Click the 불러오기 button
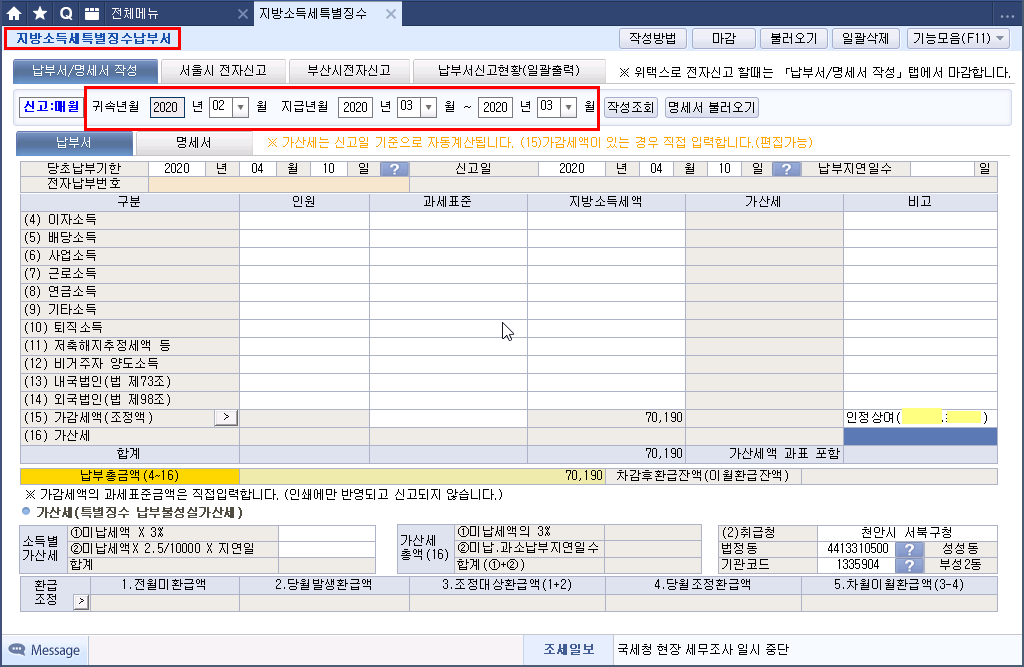Image resolution: width=1024 pixels, height=667 pixels. point(793,39)
